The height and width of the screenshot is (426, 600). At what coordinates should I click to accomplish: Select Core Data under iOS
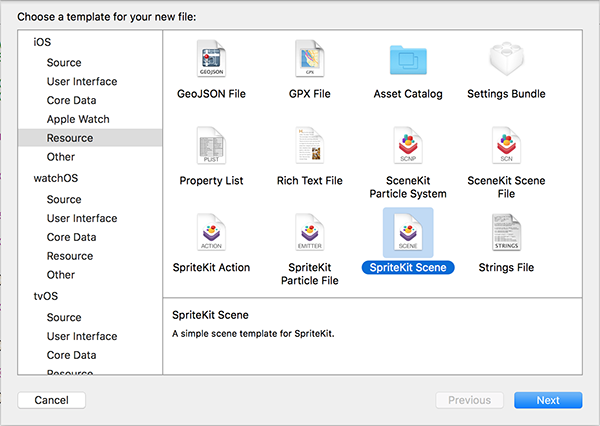tap(71, 100)
